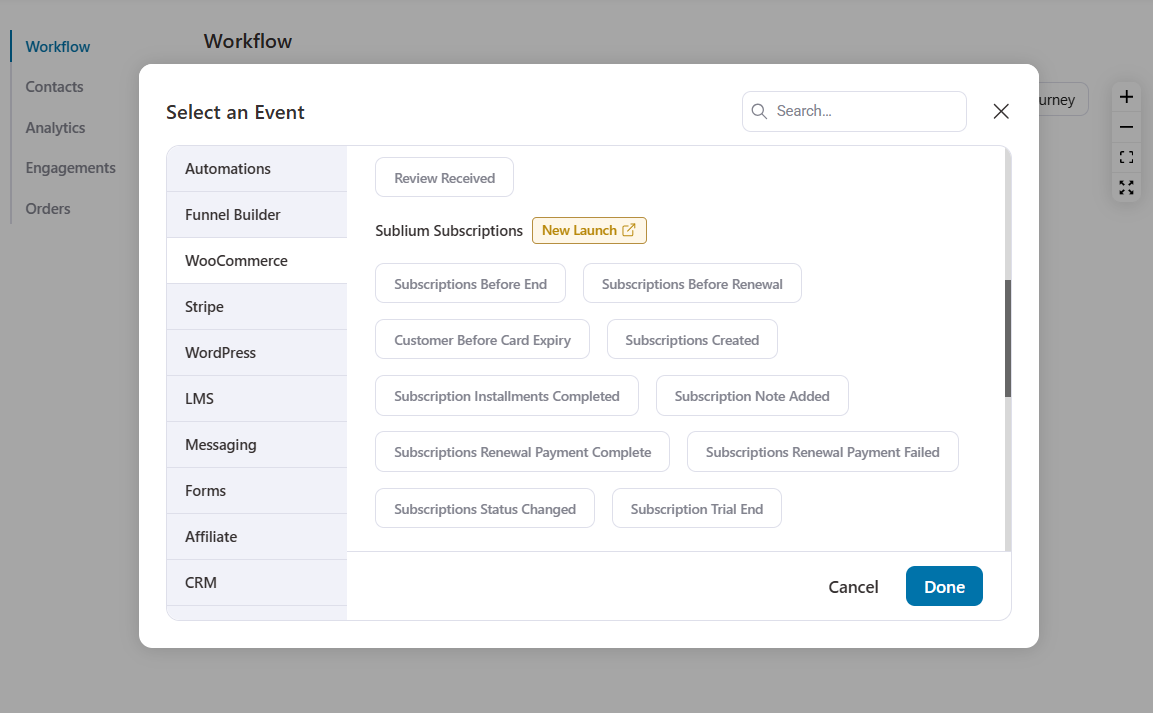The height and width of the screenshot is (713, 1153).
Task: Select the Automations category
Action: (257, 169)
